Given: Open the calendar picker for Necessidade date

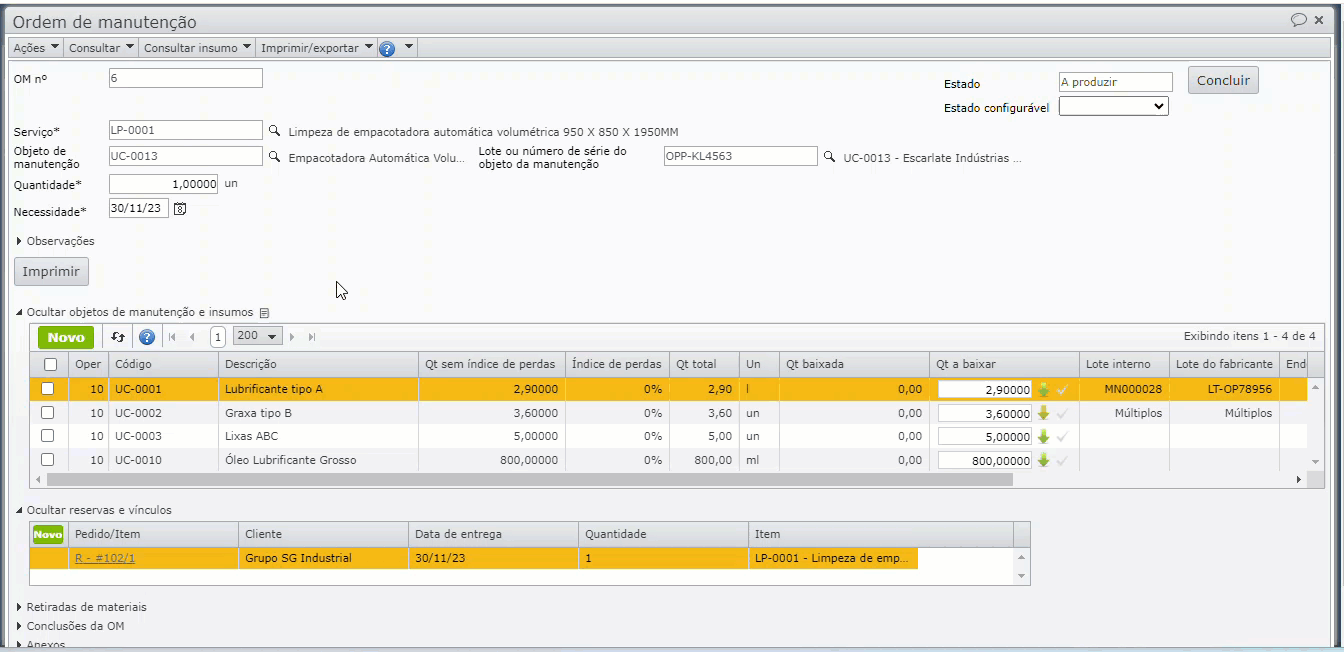Looking at the screenshot, I should pos(180,209).
